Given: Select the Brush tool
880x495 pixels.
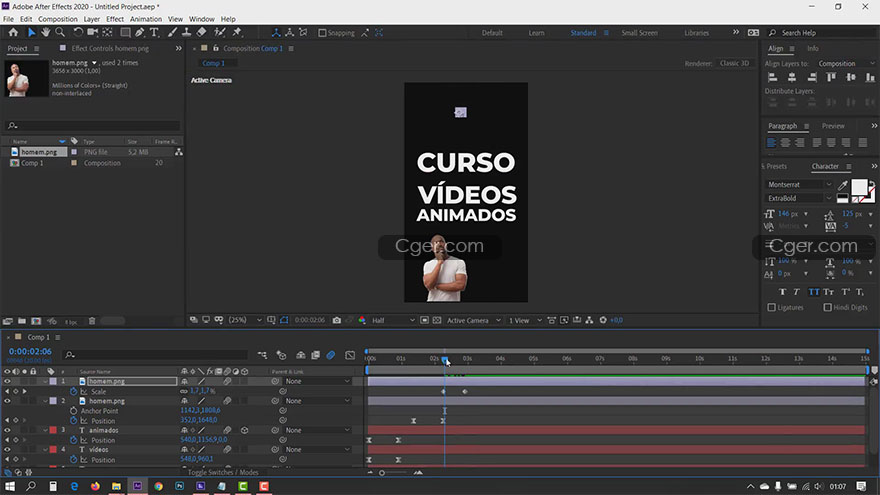Looking at the screenshot, I should [172, 33].
